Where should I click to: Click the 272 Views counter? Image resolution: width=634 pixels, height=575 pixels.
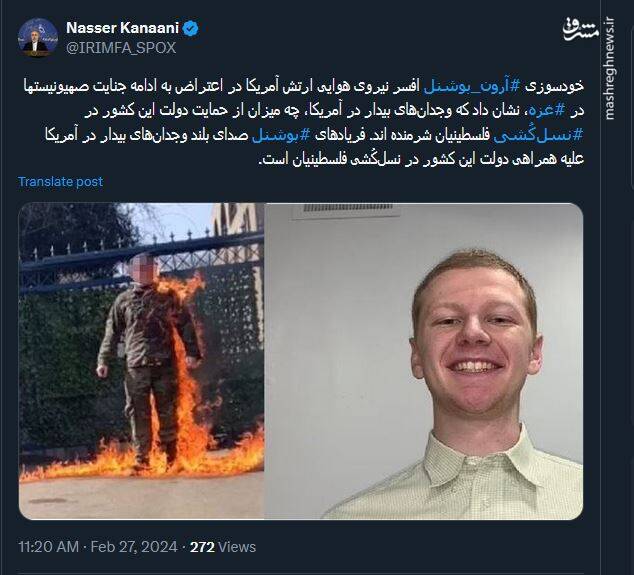pyautogui.click(x=223, y=547)
